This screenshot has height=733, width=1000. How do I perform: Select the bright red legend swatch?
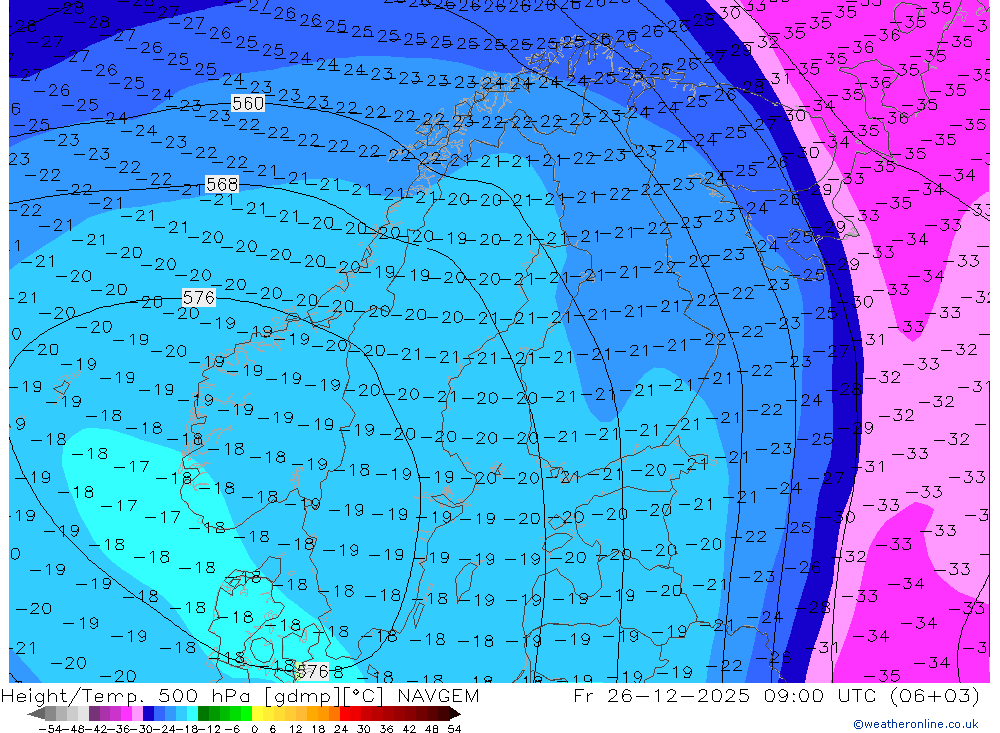click(345, 713)
